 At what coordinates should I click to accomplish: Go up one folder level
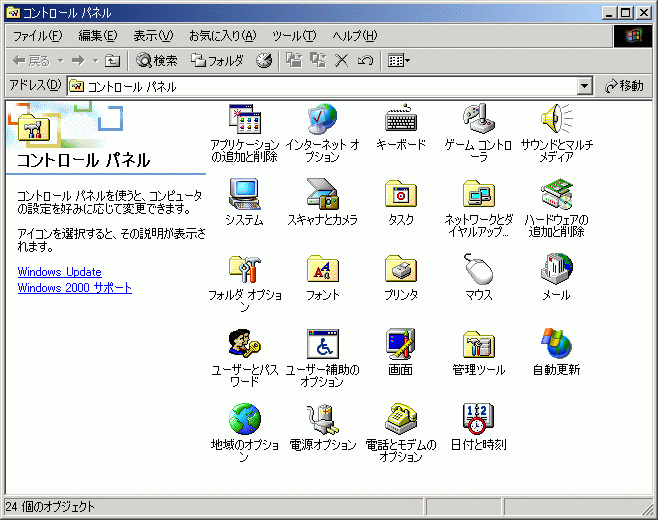(112, 61)
